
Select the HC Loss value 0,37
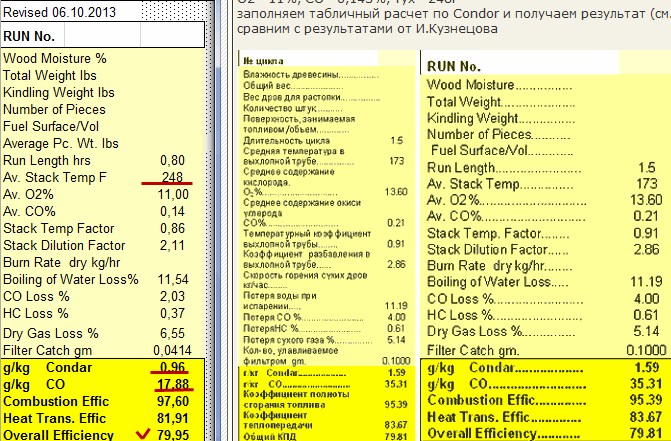pos(173,313)
